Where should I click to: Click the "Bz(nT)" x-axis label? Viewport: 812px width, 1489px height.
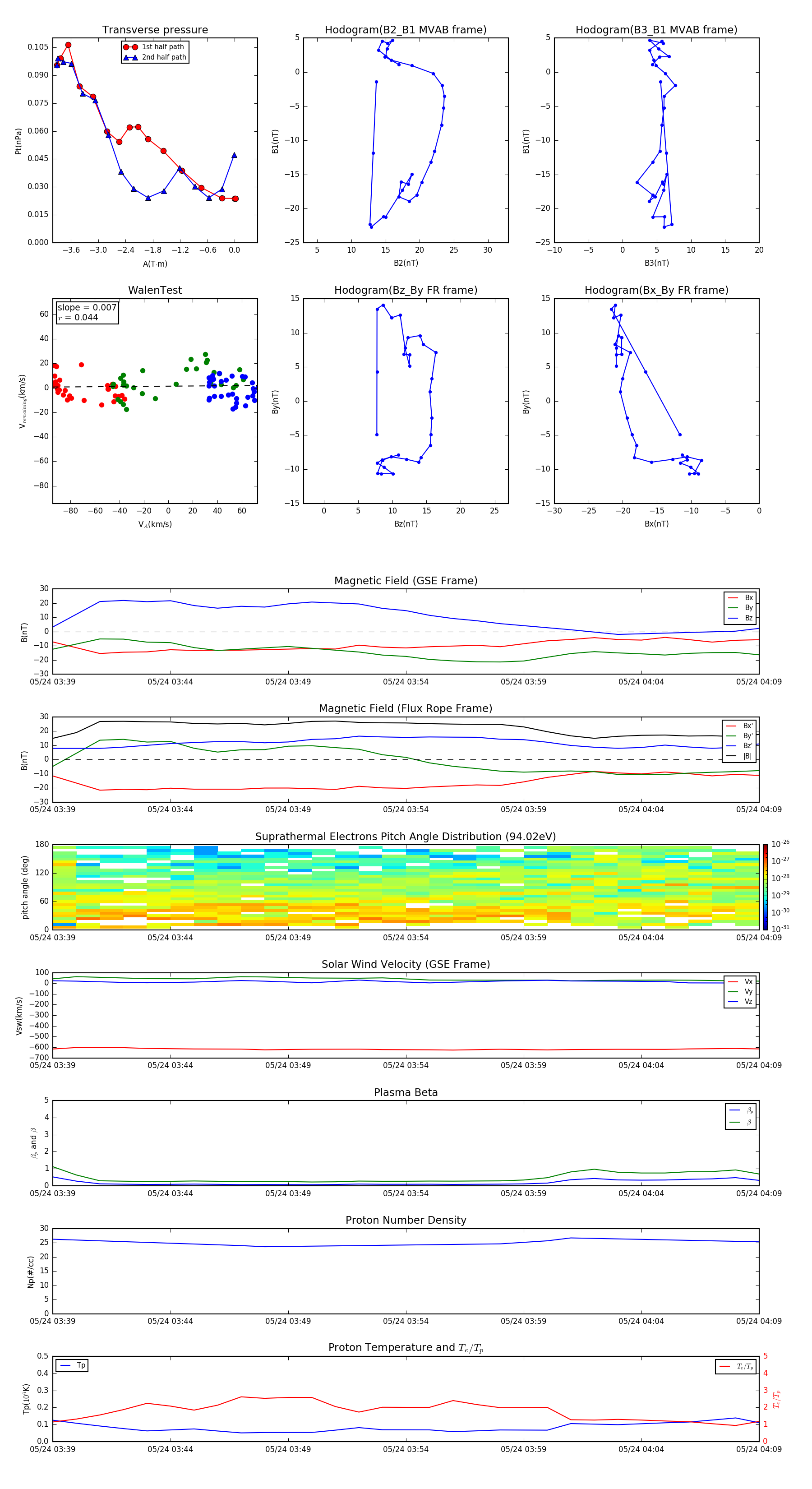tap(406, 524)
